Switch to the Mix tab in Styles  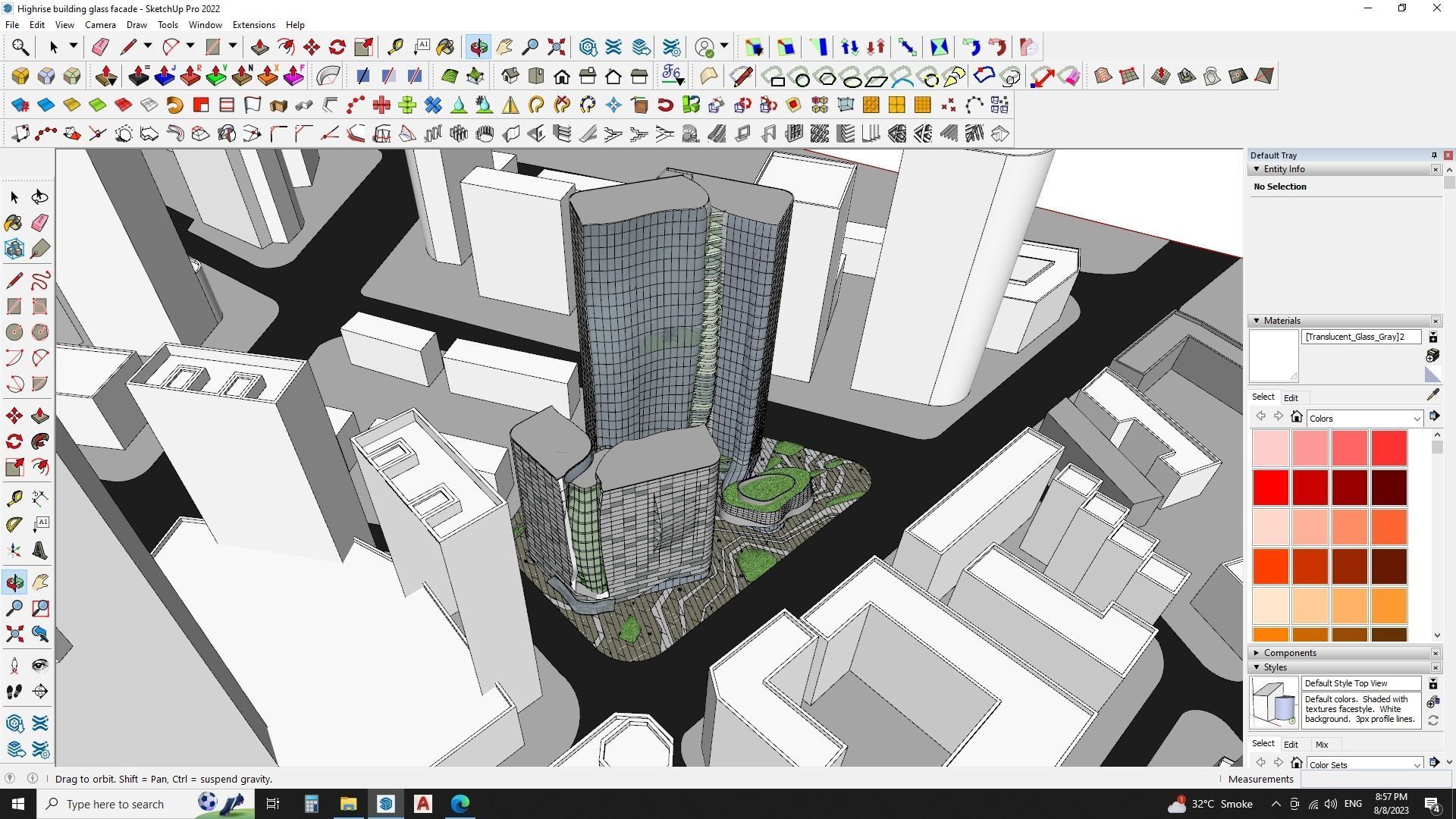click(1322, 744)
